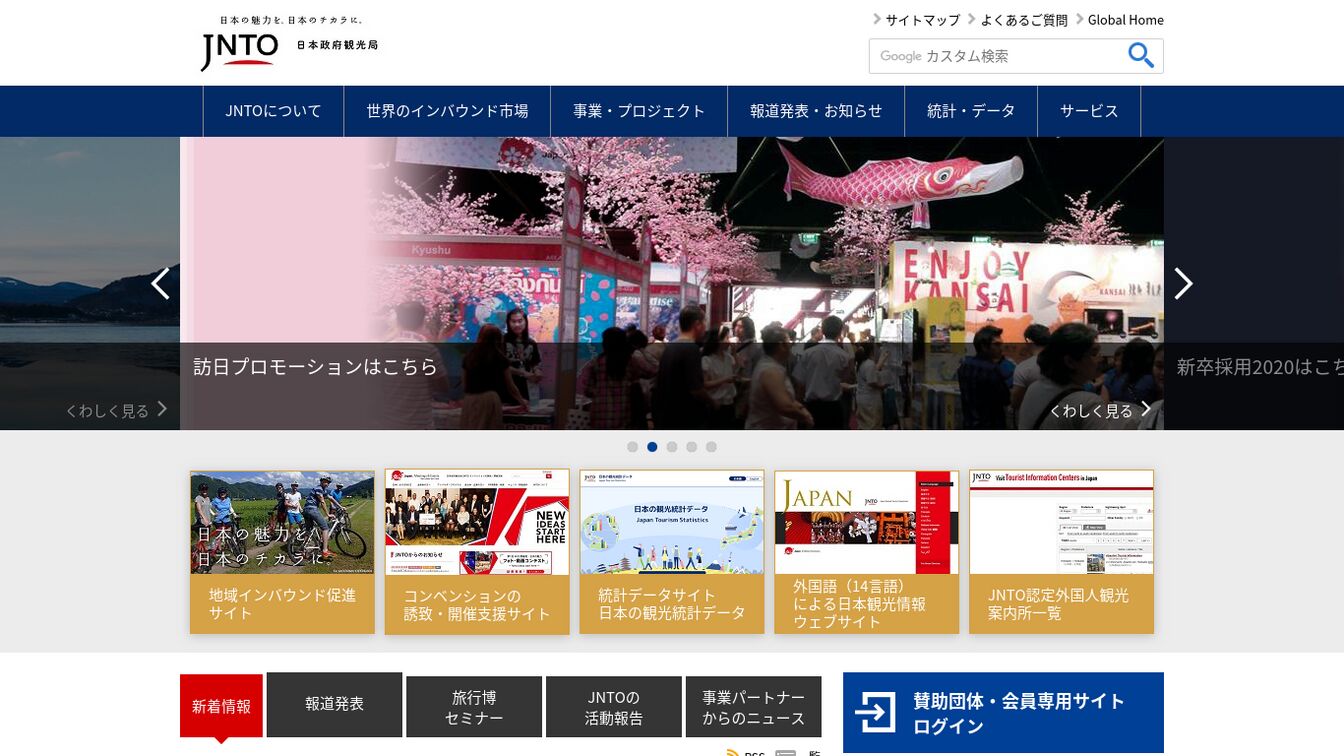This screenshot has width=1344, height=756.
Task: Open 外国語(14言語)ウェブサイト card
Action: 866,552
